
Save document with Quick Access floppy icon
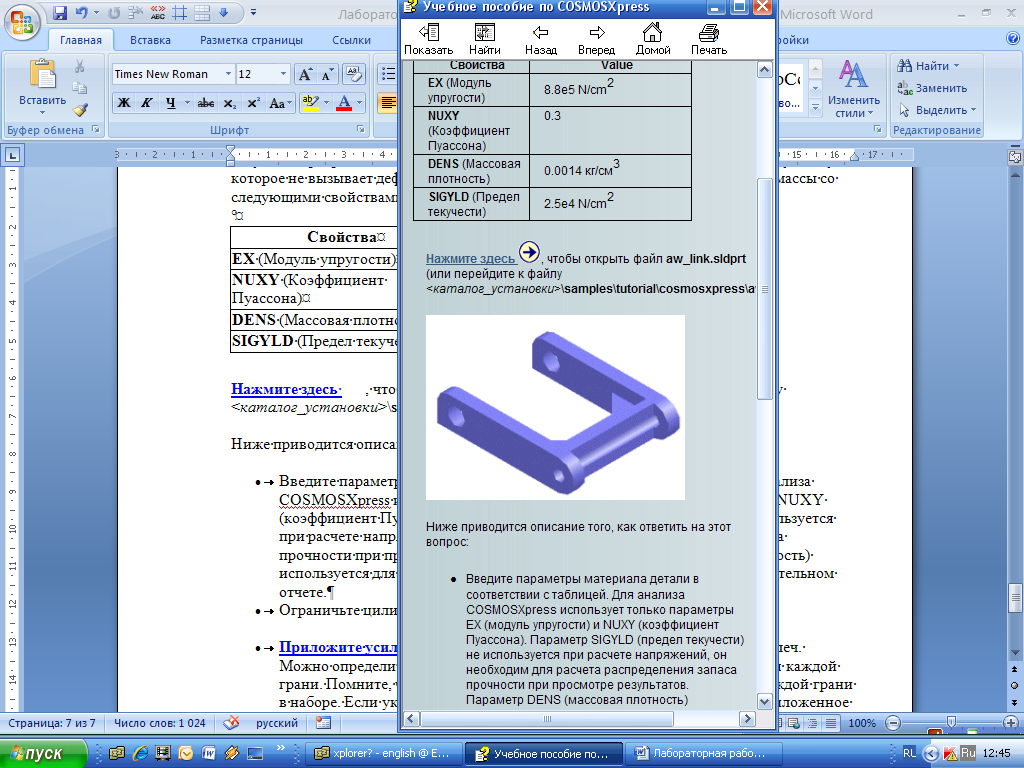click(59, 12)
